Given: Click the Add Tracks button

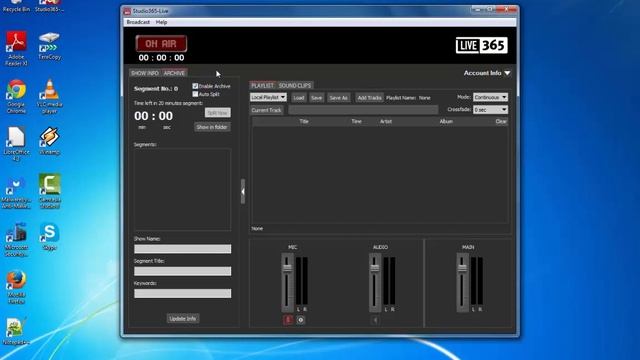Looking at the screenshot, I should click(369, 98).
